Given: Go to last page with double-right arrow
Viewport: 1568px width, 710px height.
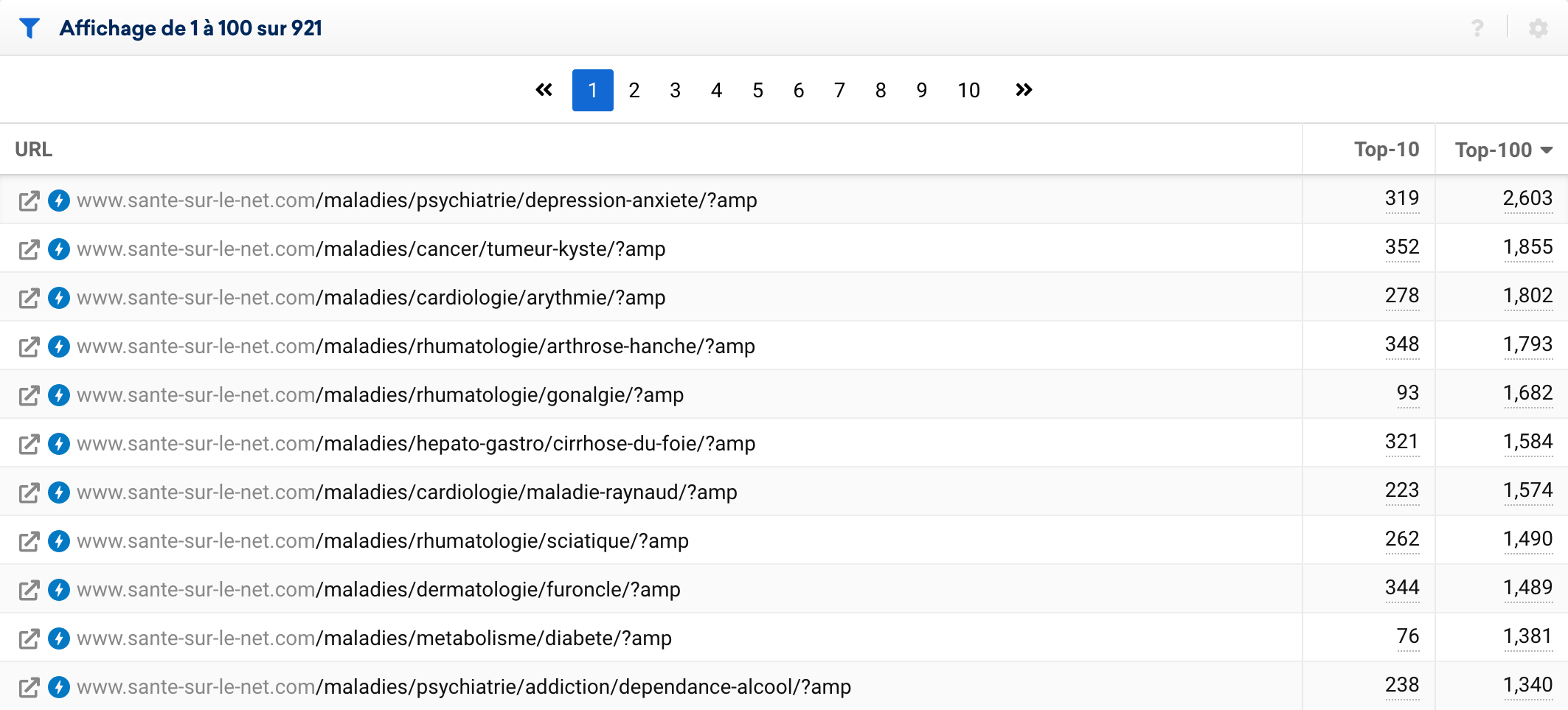Looking at the screenshot, I should tap(1024, 90).
